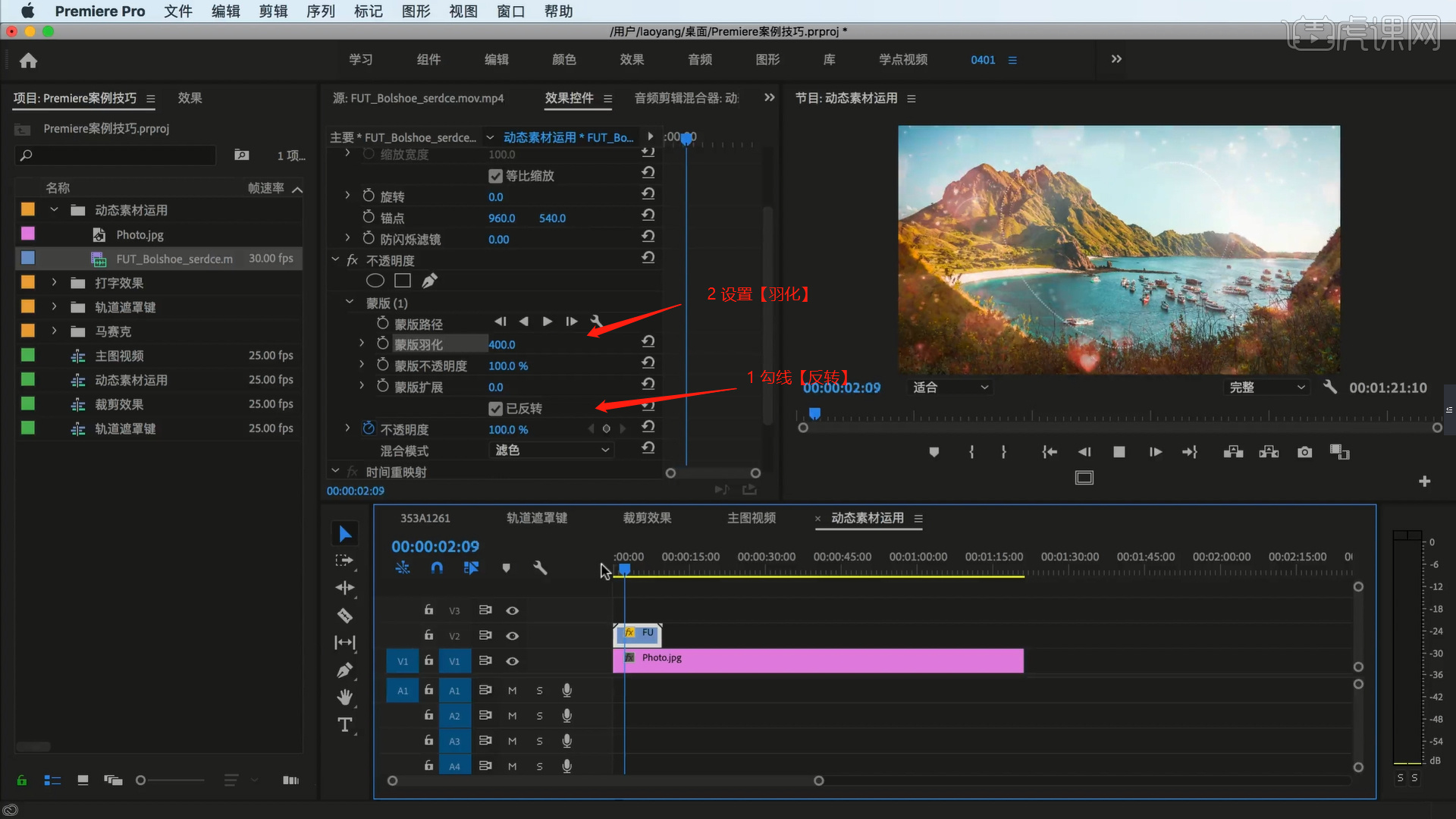The width and height of the screenshot is (1456, 819).
Task: Mute audio track A1
Action: point(512,691)
